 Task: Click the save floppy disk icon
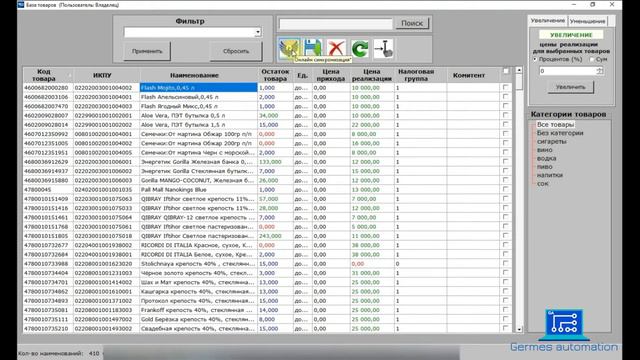coord(313,49)
